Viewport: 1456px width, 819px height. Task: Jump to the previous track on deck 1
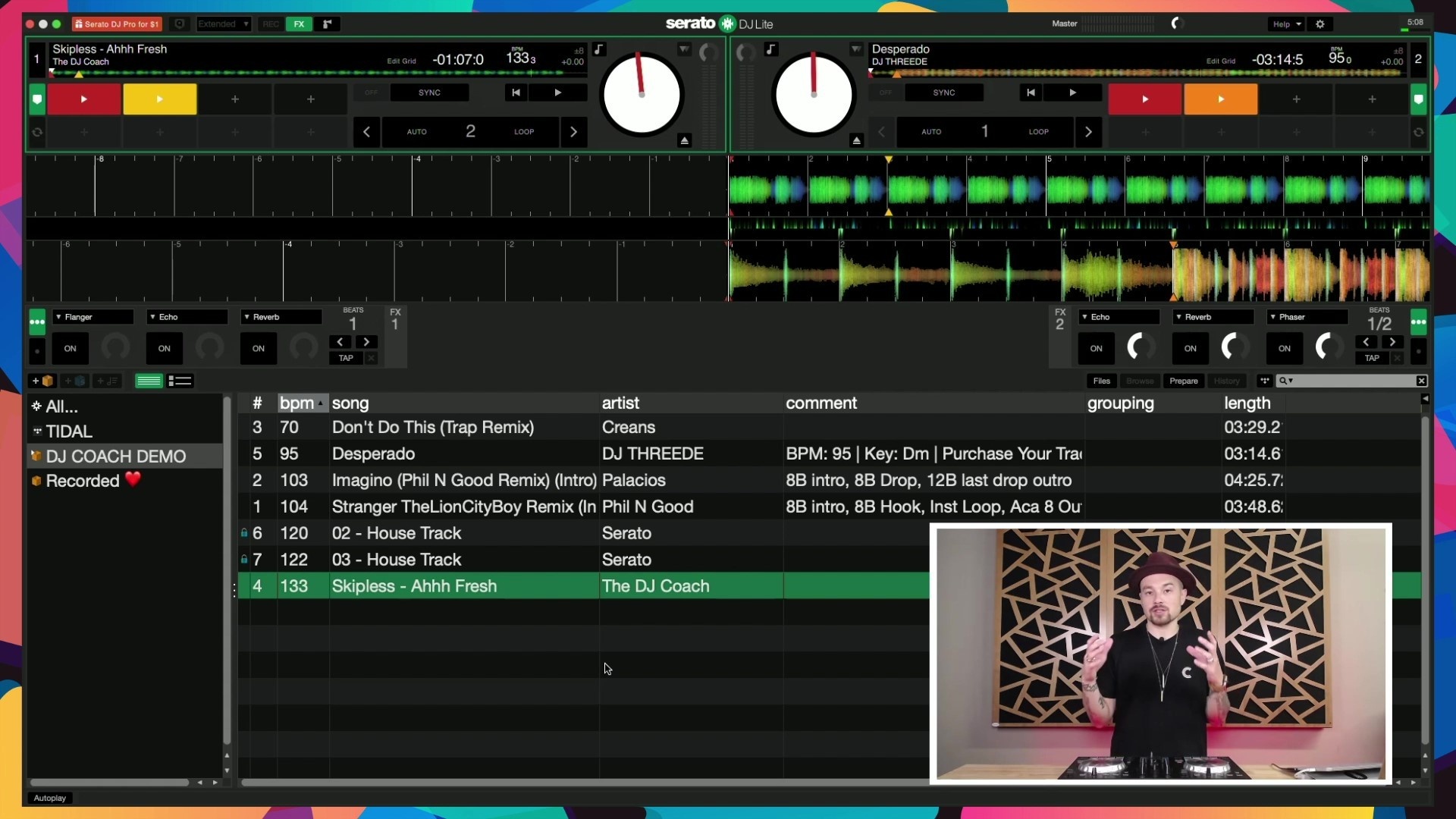click(516, 93)
